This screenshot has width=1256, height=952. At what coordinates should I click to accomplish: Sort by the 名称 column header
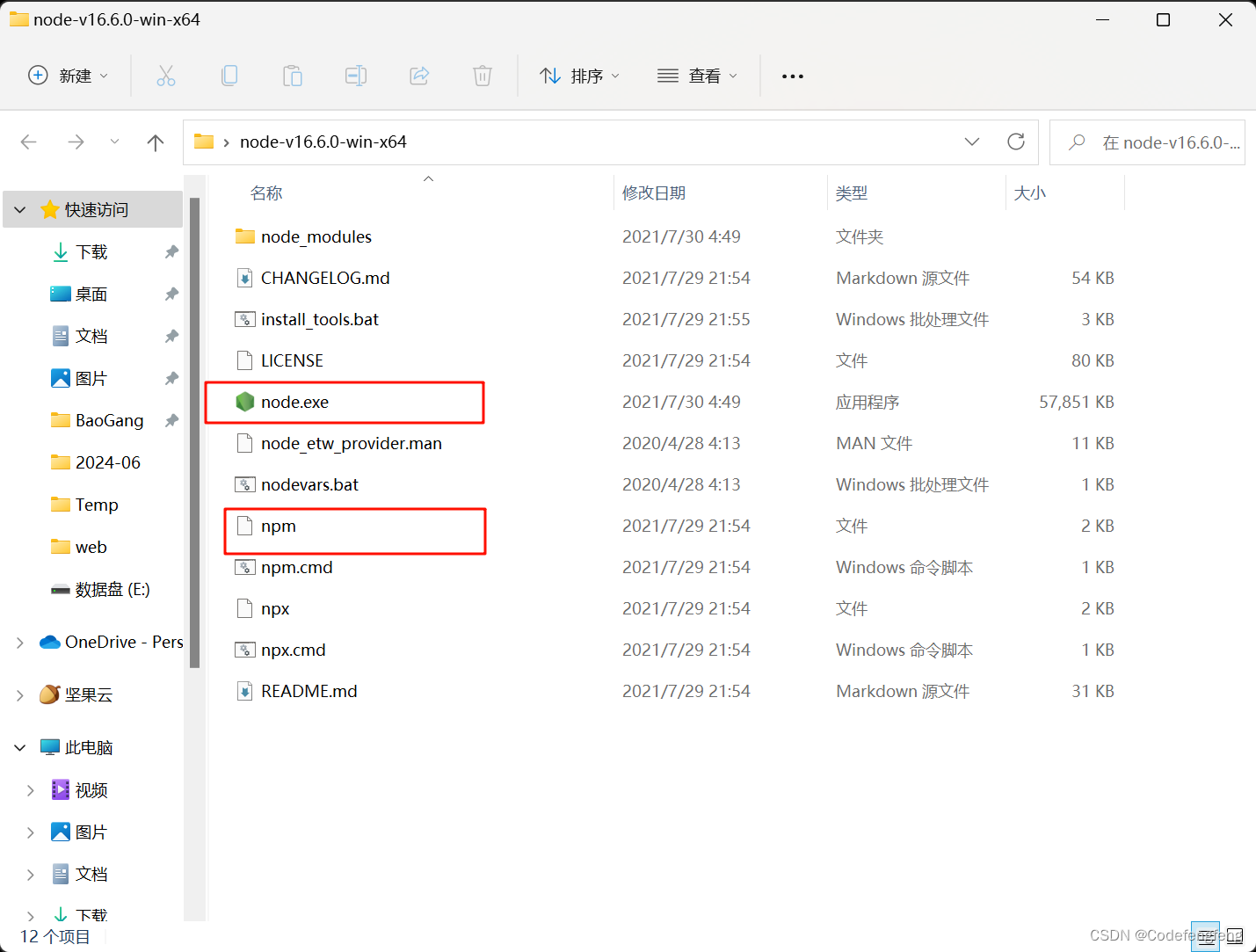(266, 193)
